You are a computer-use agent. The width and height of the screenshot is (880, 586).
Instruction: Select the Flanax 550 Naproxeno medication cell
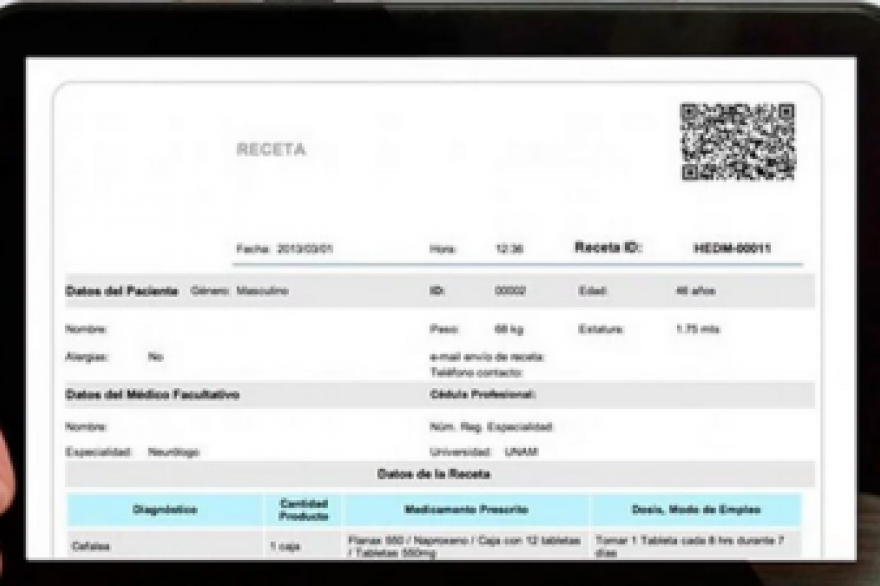(x=466, y=546)
